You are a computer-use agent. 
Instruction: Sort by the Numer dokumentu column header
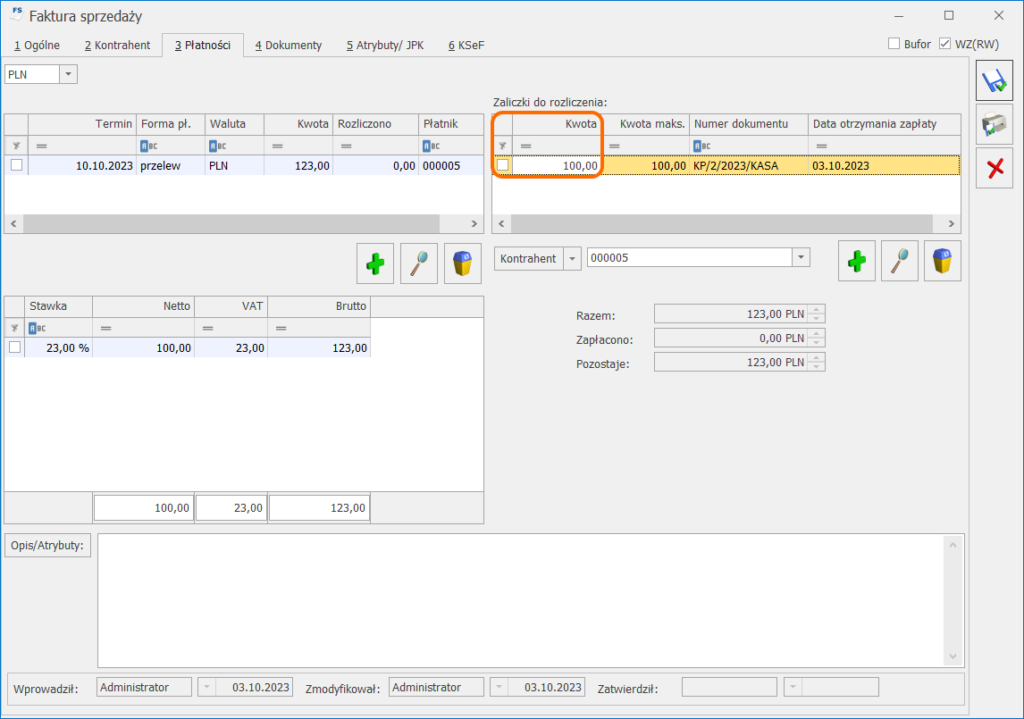[x=748, y=124]
